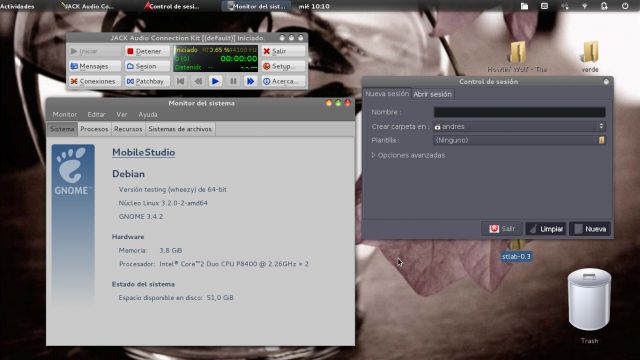The width and height of the screenshot is (640, 360).
Task: Click the JACK transport backward button
Action: (198, 81)
